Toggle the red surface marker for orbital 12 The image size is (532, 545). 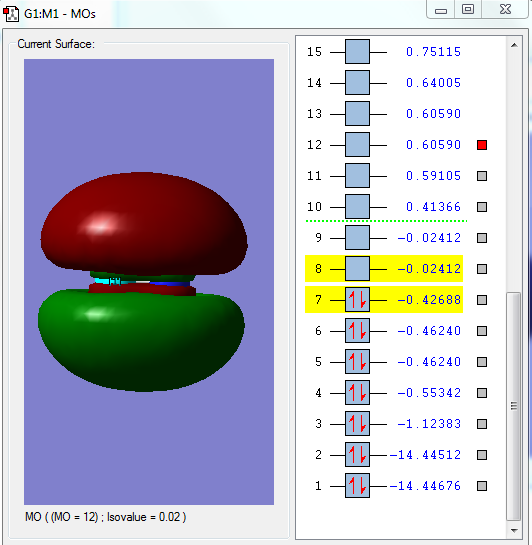click(x=482, y=145)
